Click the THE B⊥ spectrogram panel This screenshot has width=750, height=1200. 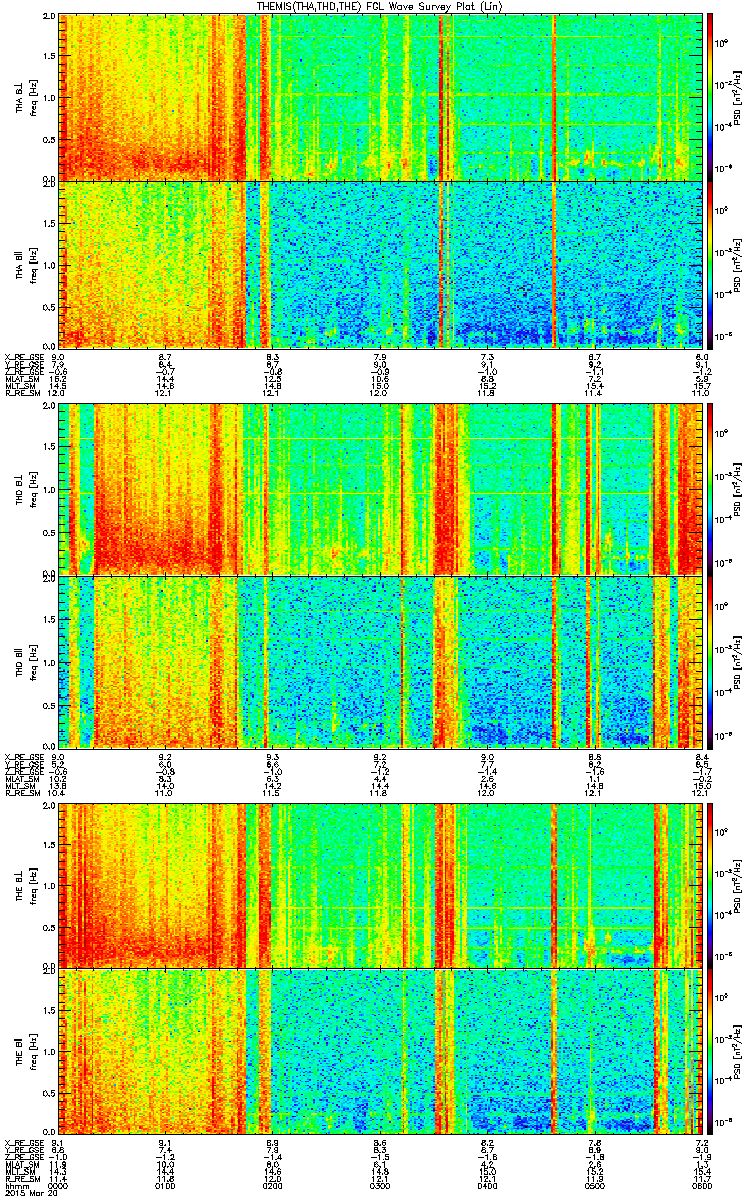[x=380, y=884]
